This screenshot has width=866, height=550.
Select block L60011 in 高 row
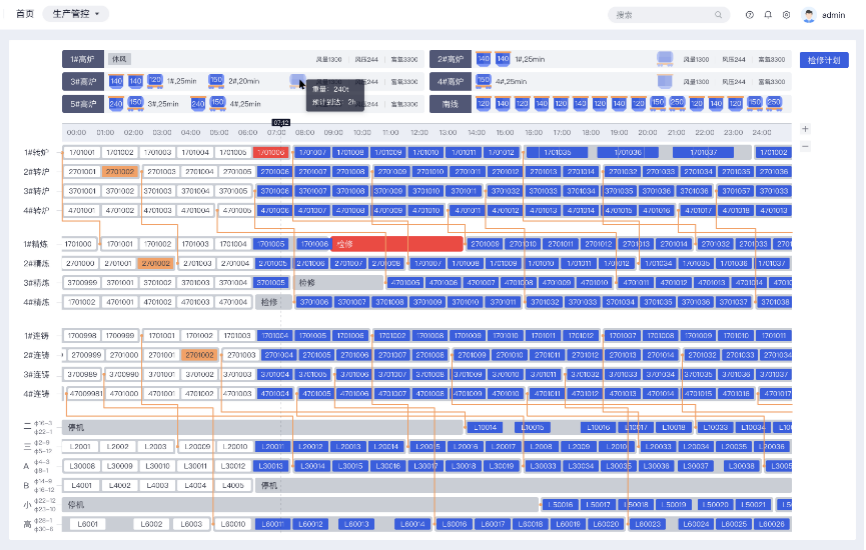click(x=272, y=524)
